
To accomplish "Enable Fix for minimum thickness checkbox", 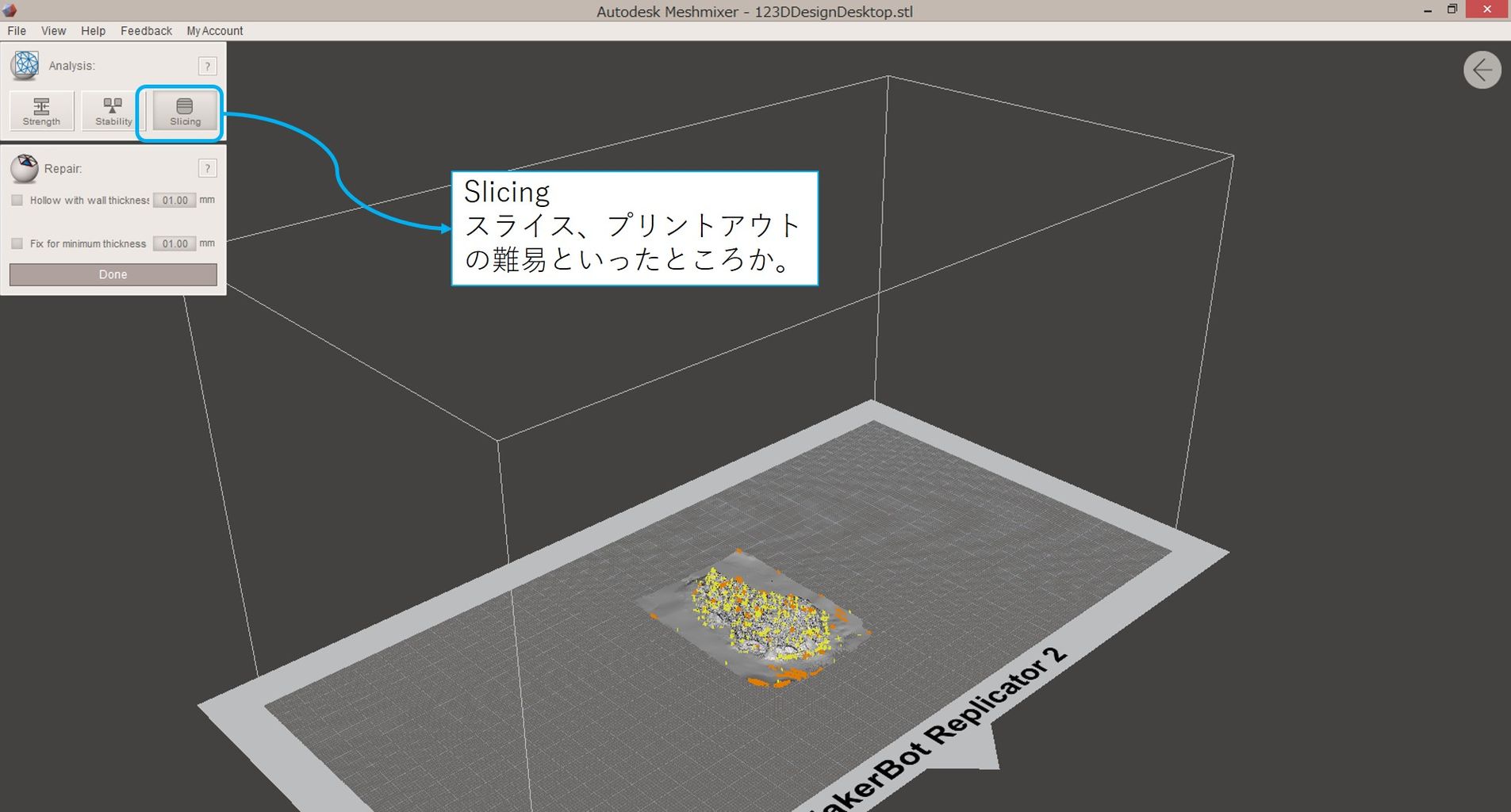I will (x=17, y=243).
